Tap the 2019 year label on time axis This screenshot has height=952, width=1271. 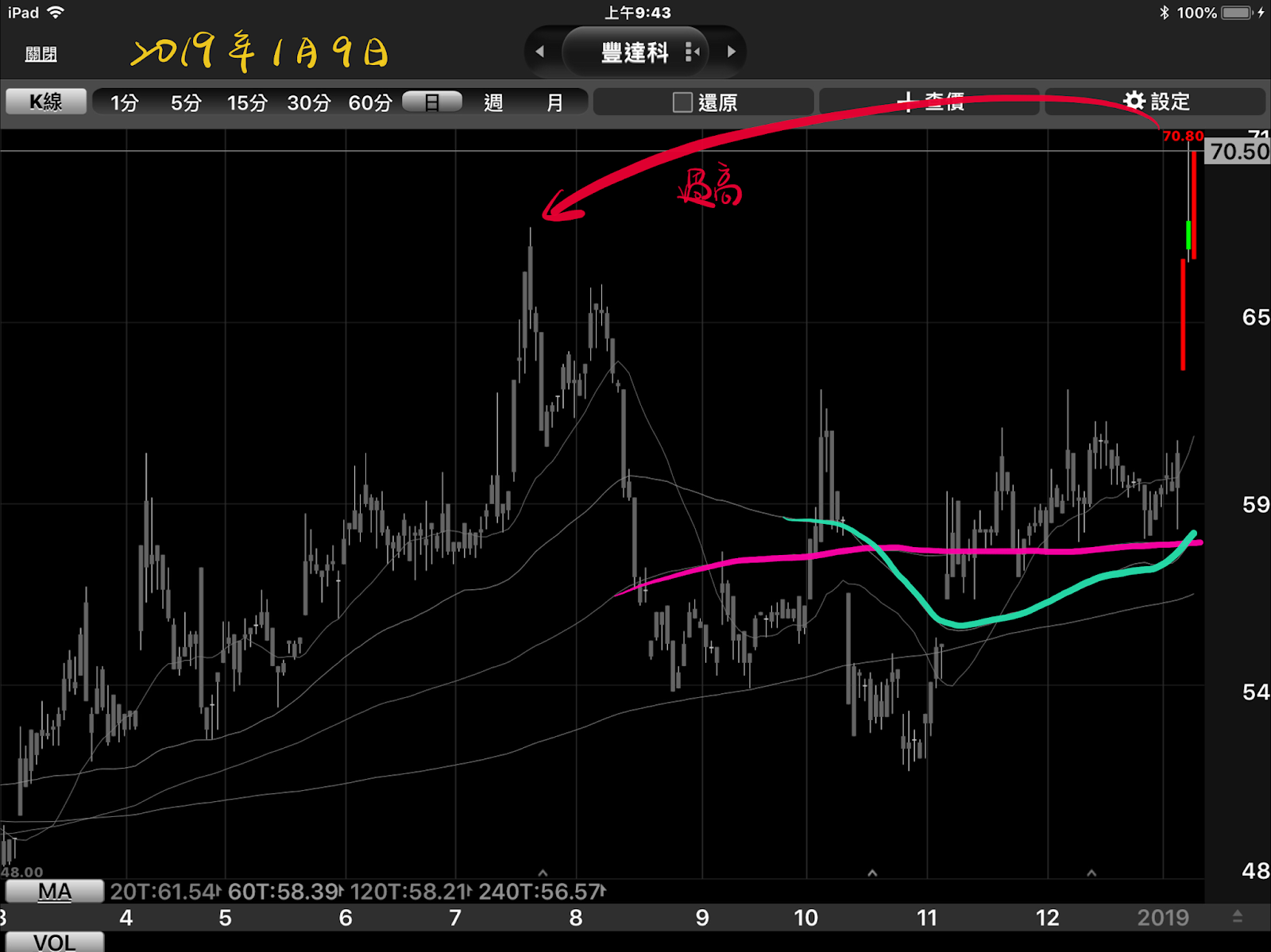point(1163,918)
